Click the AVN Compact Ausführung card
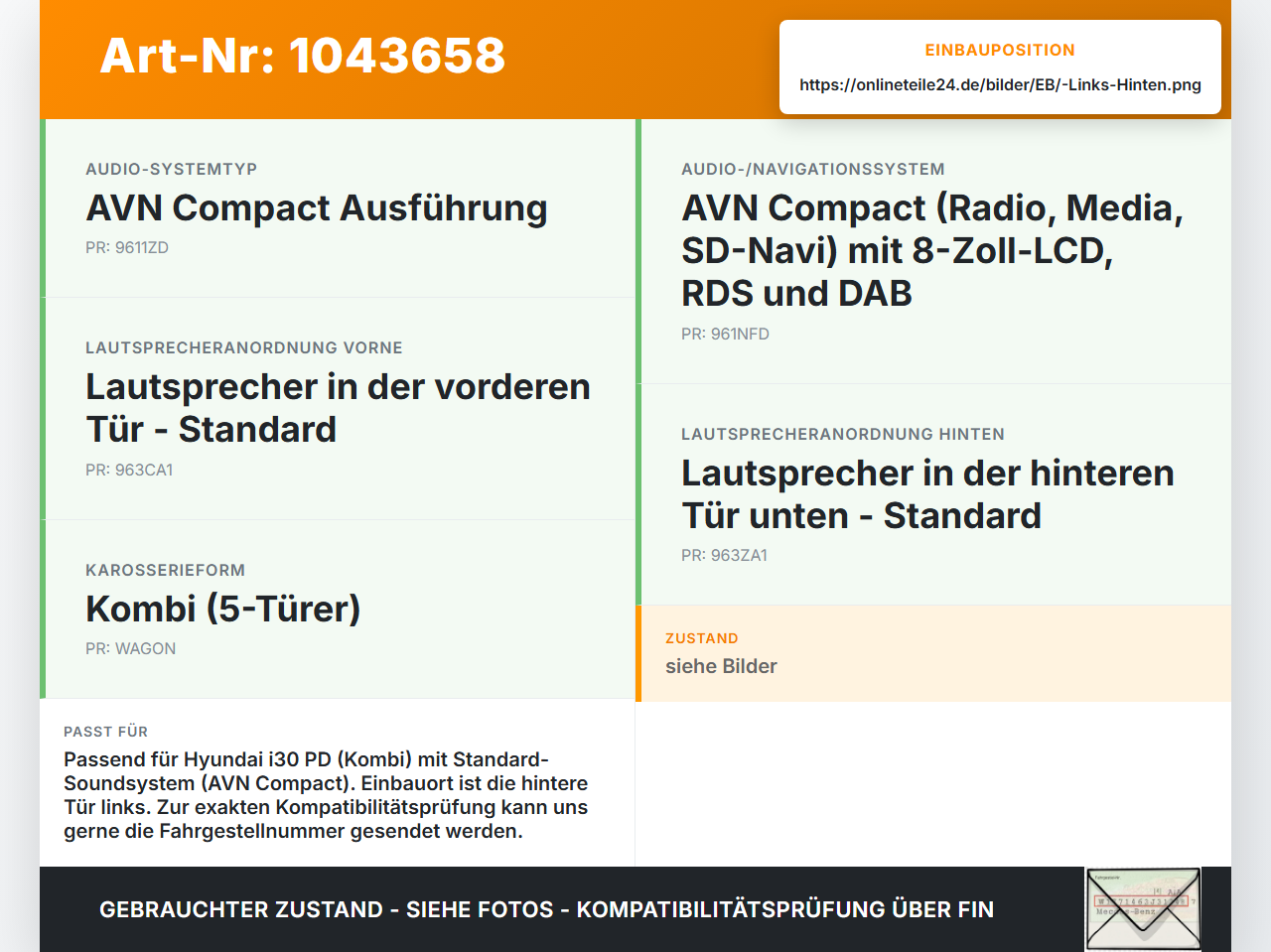Image resolution: width=1271 pixels, height=952 pixels. [338, 208]
